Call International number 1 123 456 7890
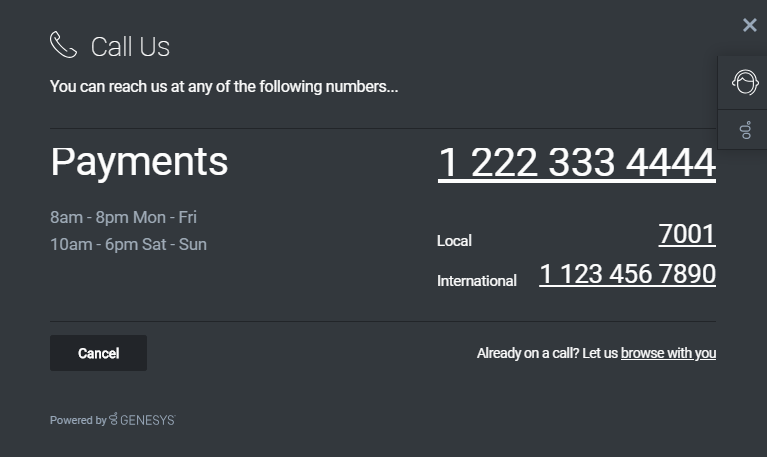This screenshot has height=457, width=767. coord(627,274)
